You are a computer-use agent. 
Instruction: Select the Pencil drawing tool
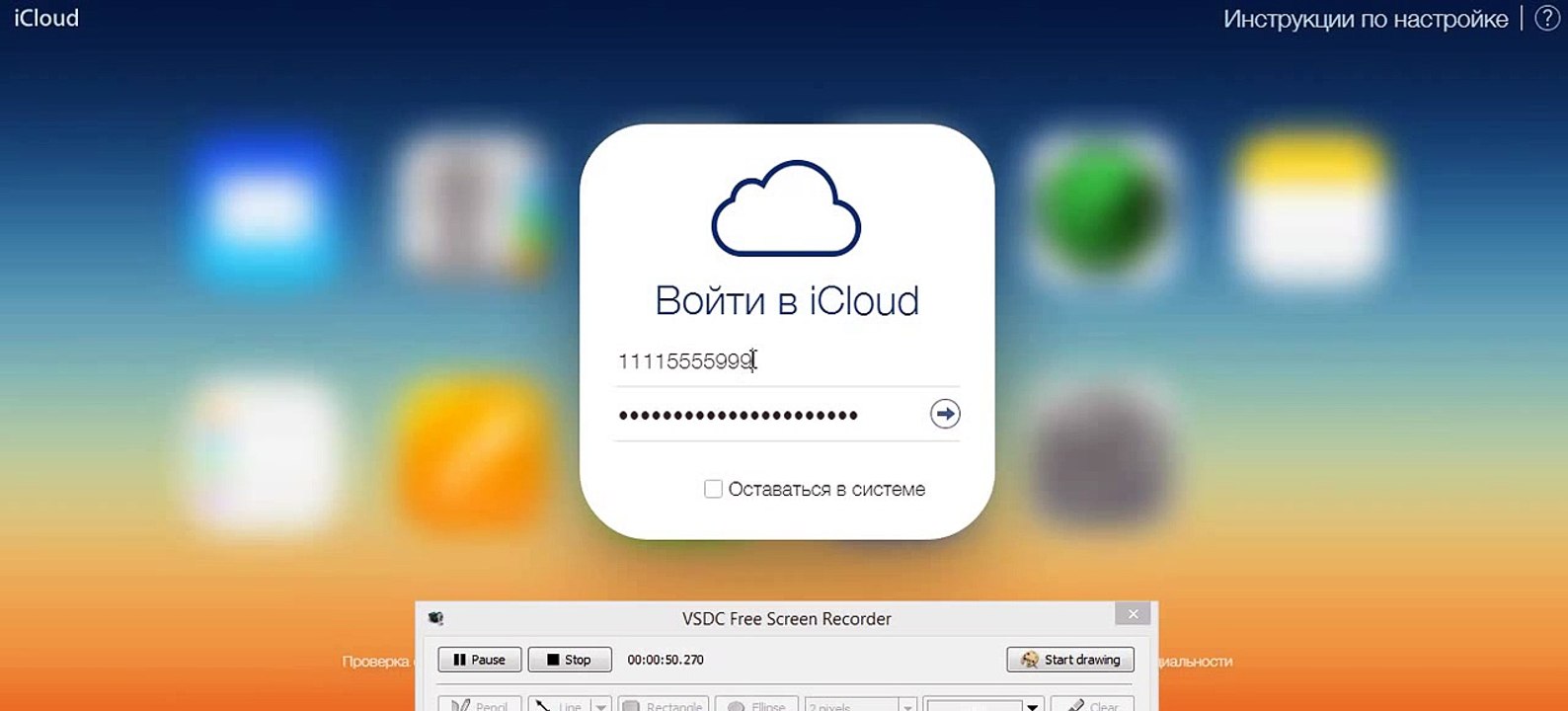480,704
